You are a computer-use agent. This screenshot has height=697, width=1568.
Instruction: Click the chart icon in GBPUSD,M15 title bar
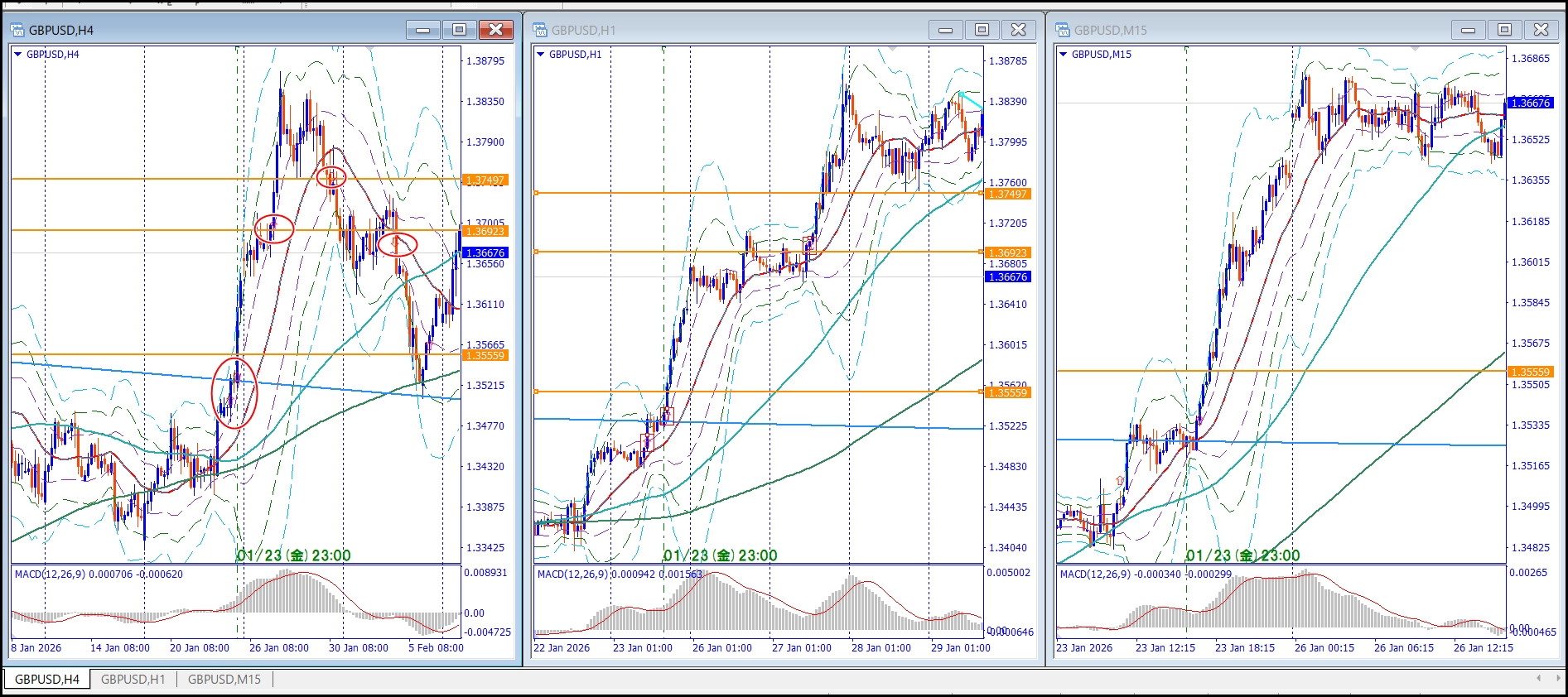point(1064,31)
